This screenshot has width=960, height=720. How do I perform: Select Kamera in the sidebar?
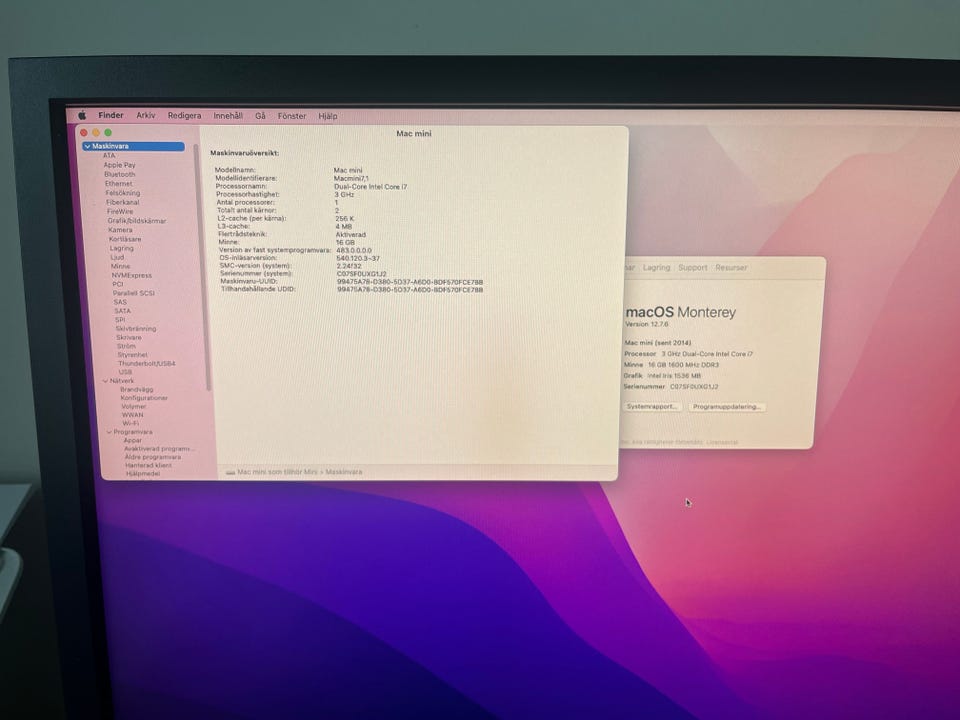(120, 230)
